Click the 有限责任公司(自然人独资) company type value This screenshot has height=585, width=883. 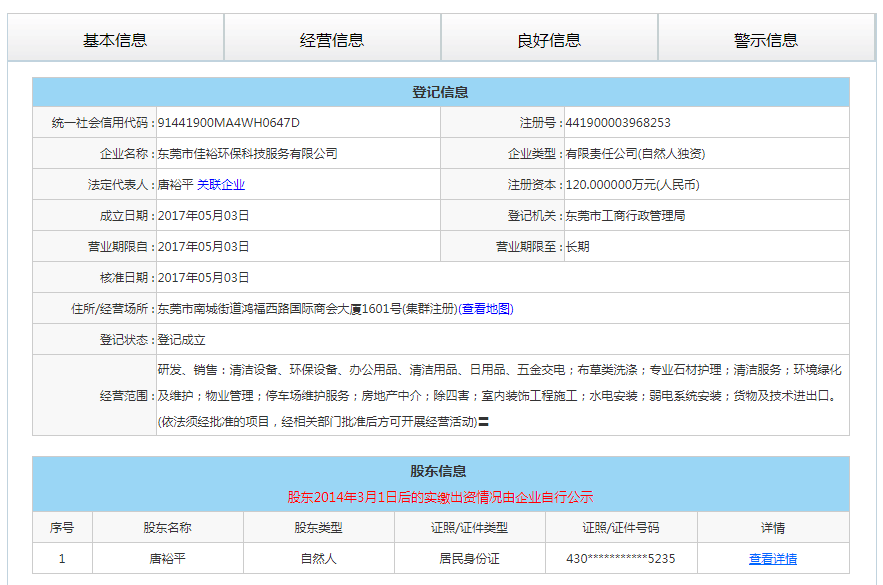coord(635,154)
